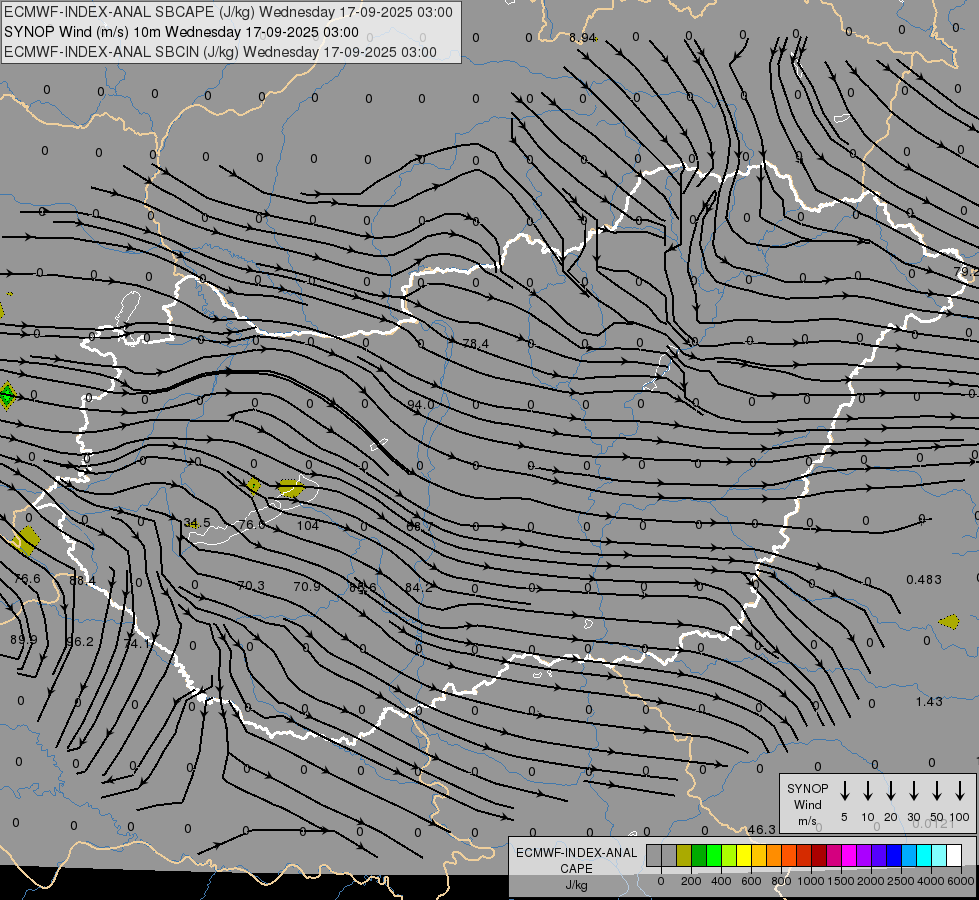The height and width of the screenshot is (900, 979).
Task: Click the SYNOP wind arrow labeled 20
Action: tap(890, 791)
